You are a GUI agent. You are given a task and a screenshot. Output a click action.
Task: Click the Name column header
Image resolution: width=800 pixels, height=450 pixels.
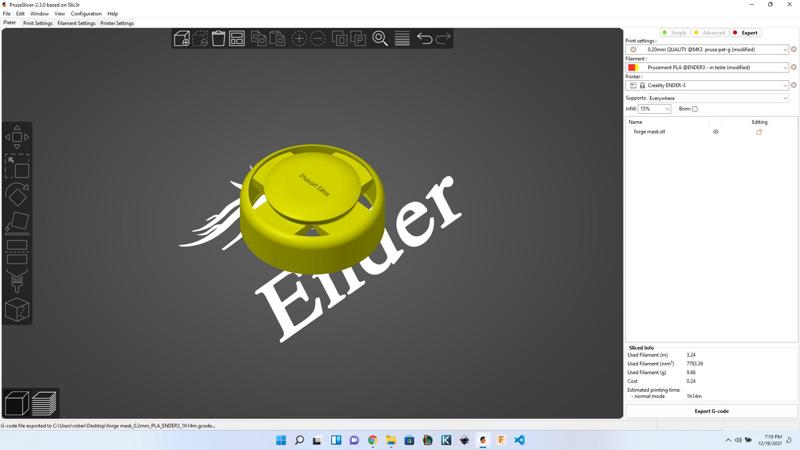click(x=635, y=122)
